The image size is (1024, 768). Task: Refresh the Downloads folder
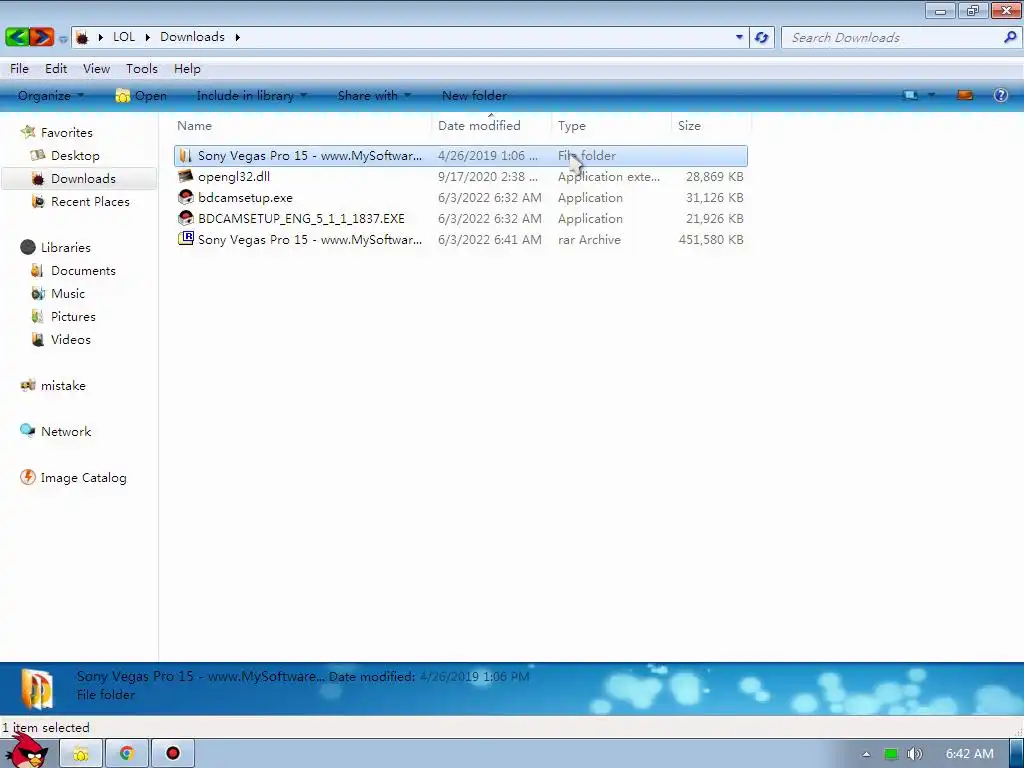click(761, 37)
